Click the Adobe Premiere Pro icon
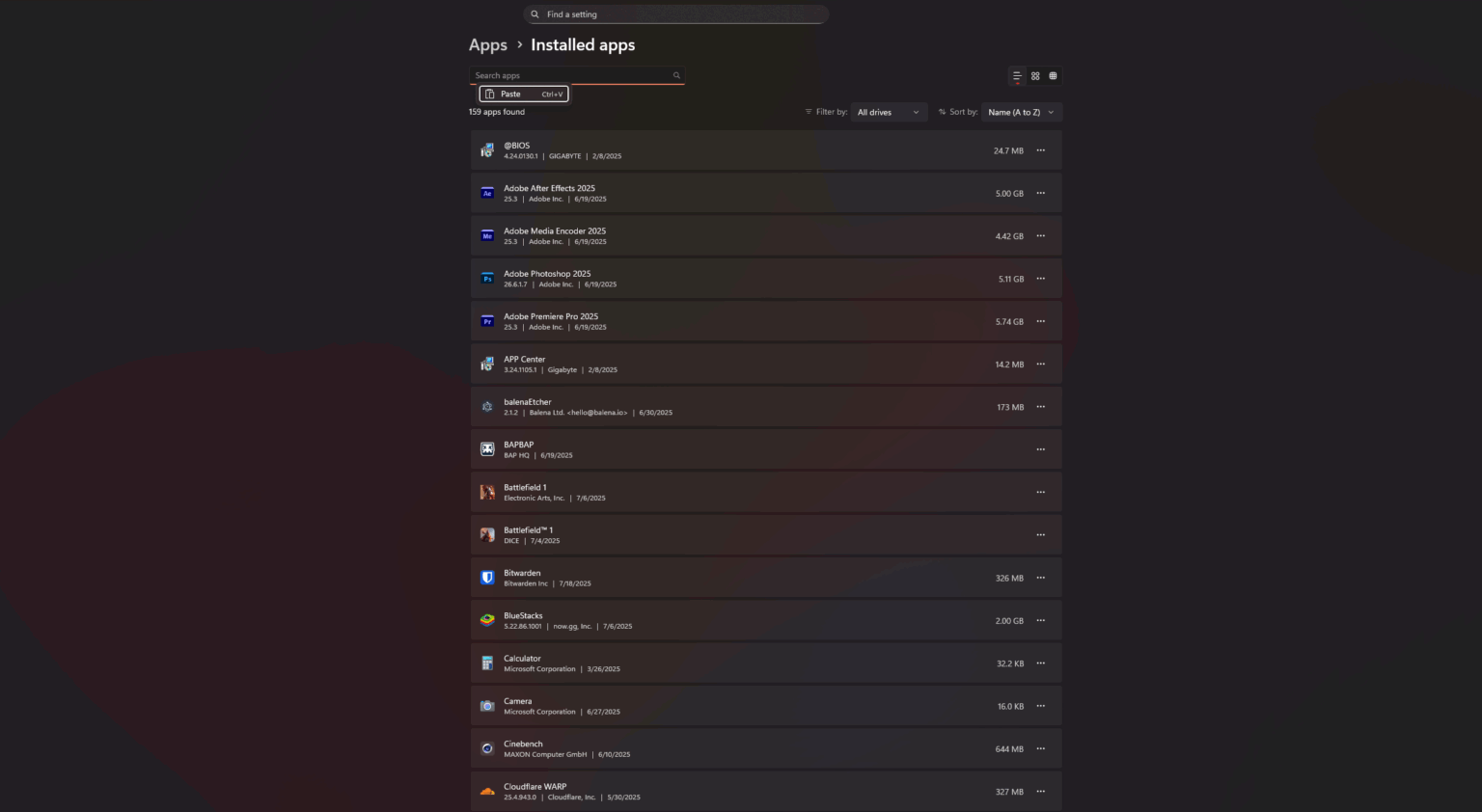Image resolution: width=1482 pixels, height=812 pixels. pos(487,322)
